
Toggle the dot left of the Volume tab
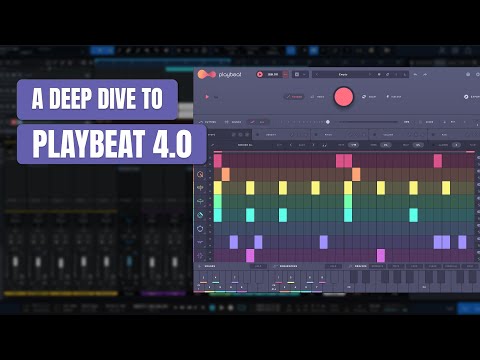pos(374,135)
